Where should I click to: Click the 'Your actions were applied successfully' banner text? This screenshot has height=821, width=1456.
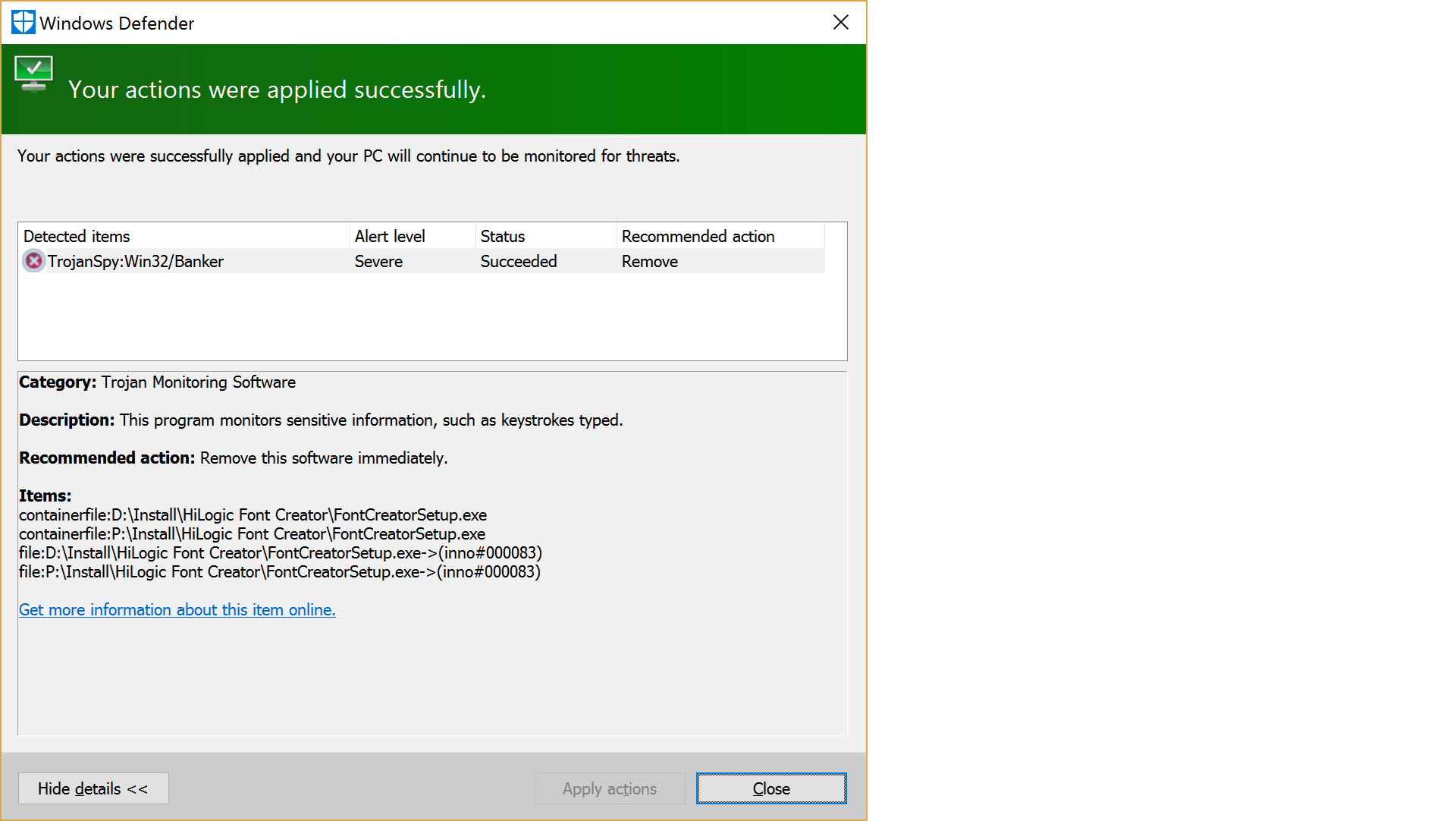point(277,90)
